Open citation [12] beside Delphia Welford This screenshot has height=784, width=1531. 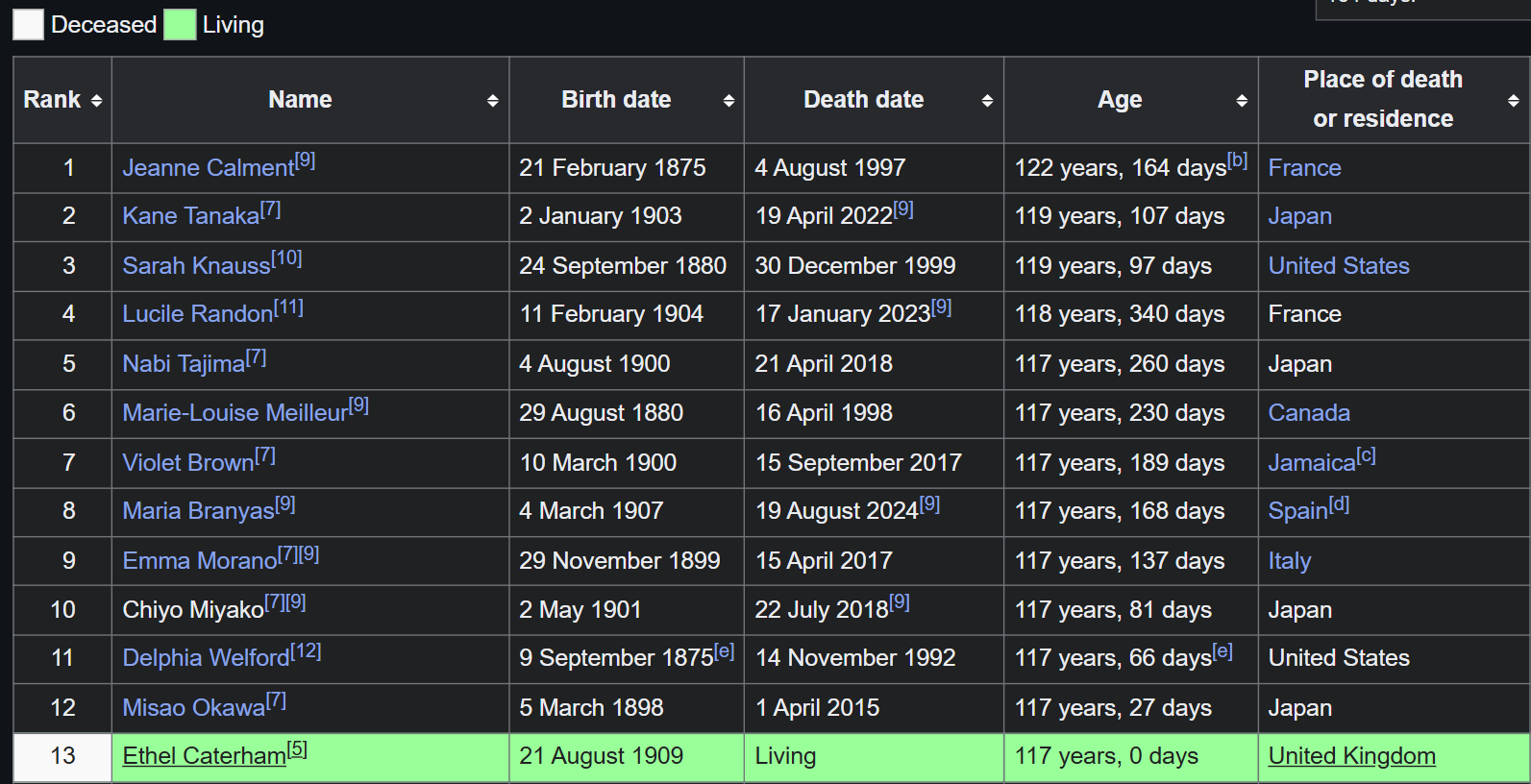click(x=306, y=650)
